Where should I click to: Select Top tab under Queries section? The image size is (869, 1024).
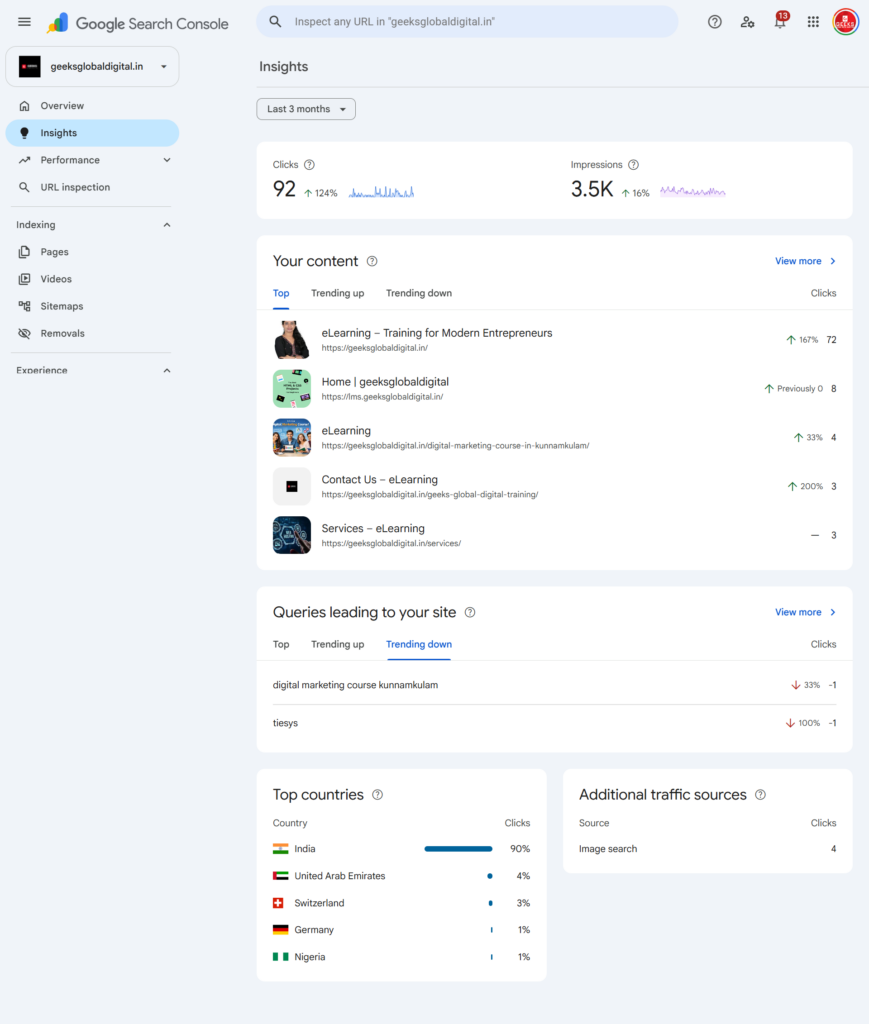[x=281, y=645]
